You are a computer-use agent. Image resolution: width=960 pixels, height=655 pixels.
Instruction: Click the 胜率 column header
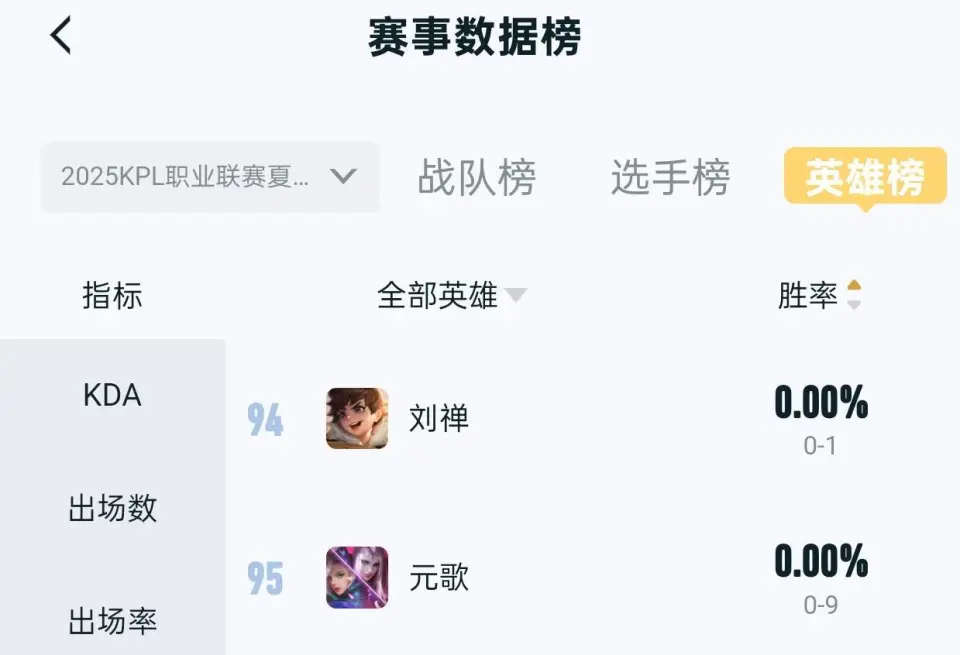coord(808,296)
